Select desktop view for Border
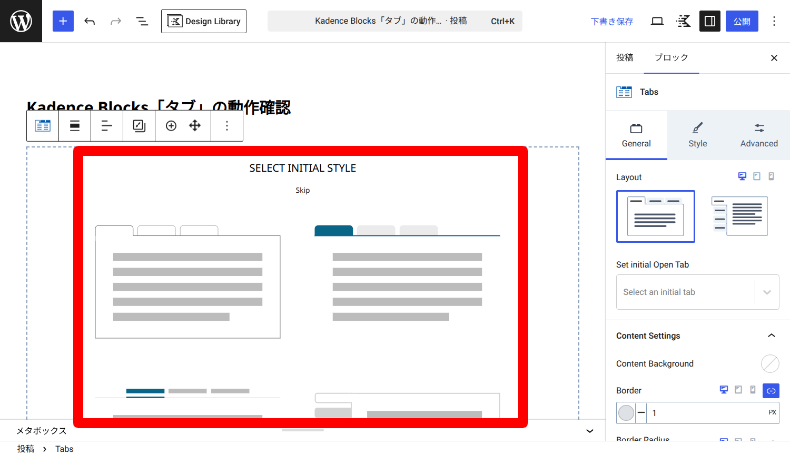 pyautogui.click(x=723, y=390)
